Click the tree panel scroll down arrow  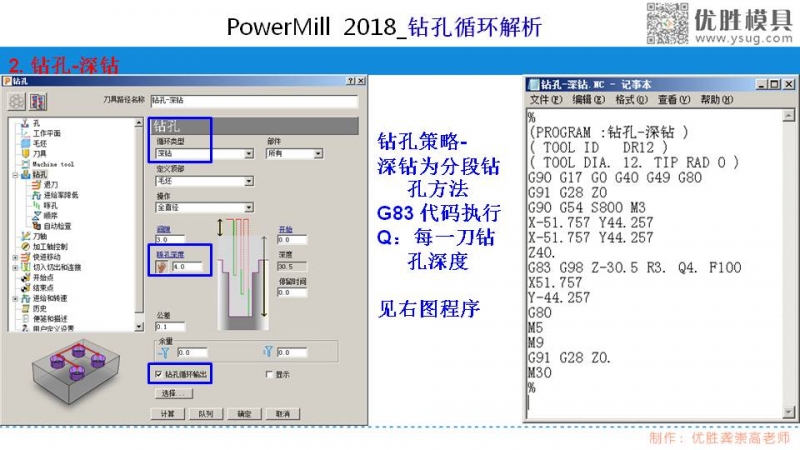139,327
